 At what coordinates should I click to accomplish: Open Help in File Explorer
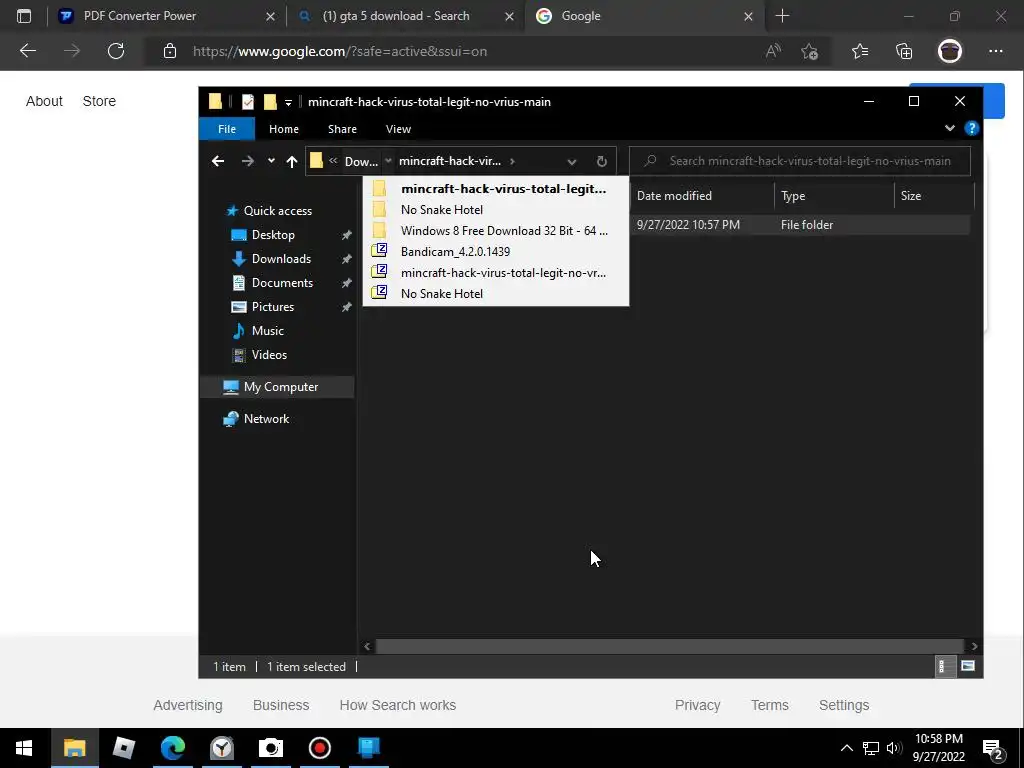tap(972, 129)
